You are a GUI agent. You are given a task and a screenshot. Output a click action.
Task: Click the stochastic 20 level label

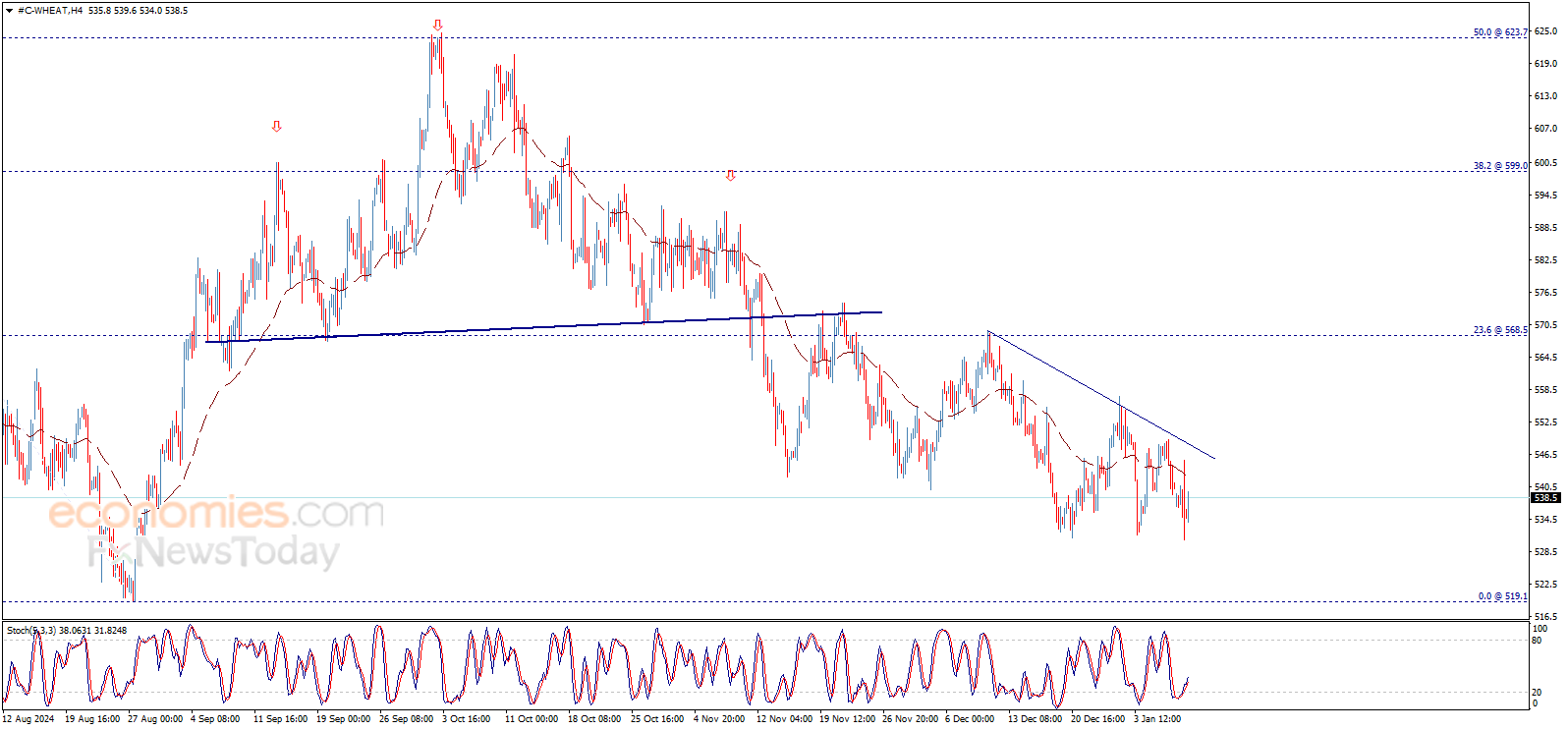pos(1538,692)
